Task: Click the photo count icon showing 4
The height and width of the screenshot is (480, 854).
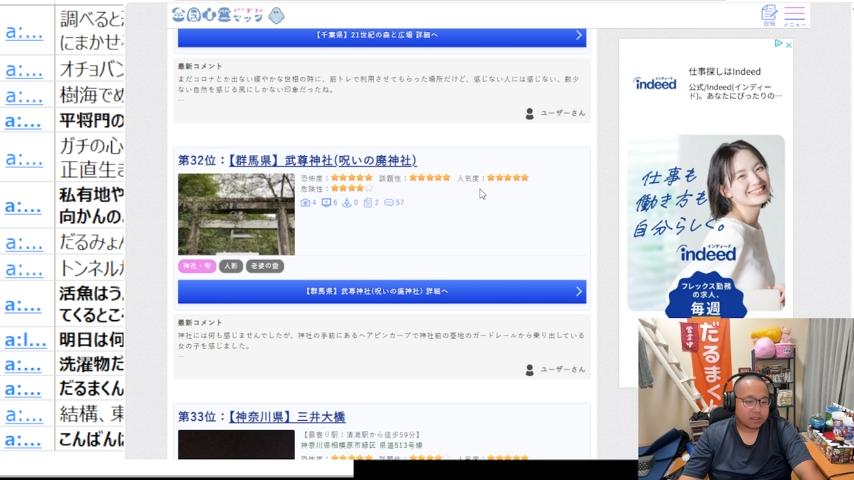Action: pos(308,203)
